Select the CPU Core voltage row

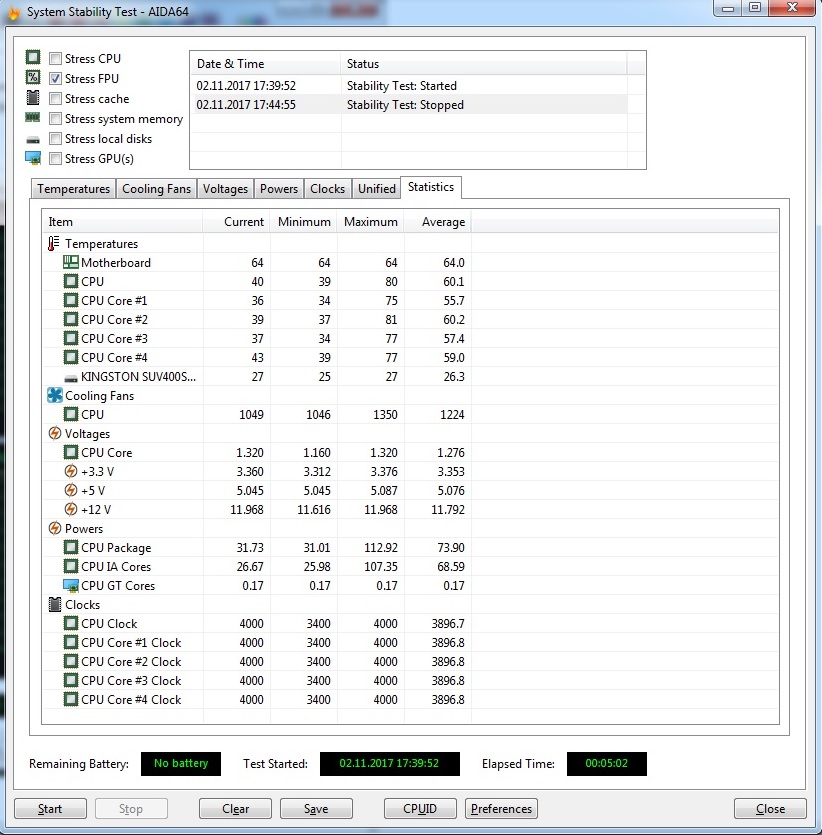point(257,452)
